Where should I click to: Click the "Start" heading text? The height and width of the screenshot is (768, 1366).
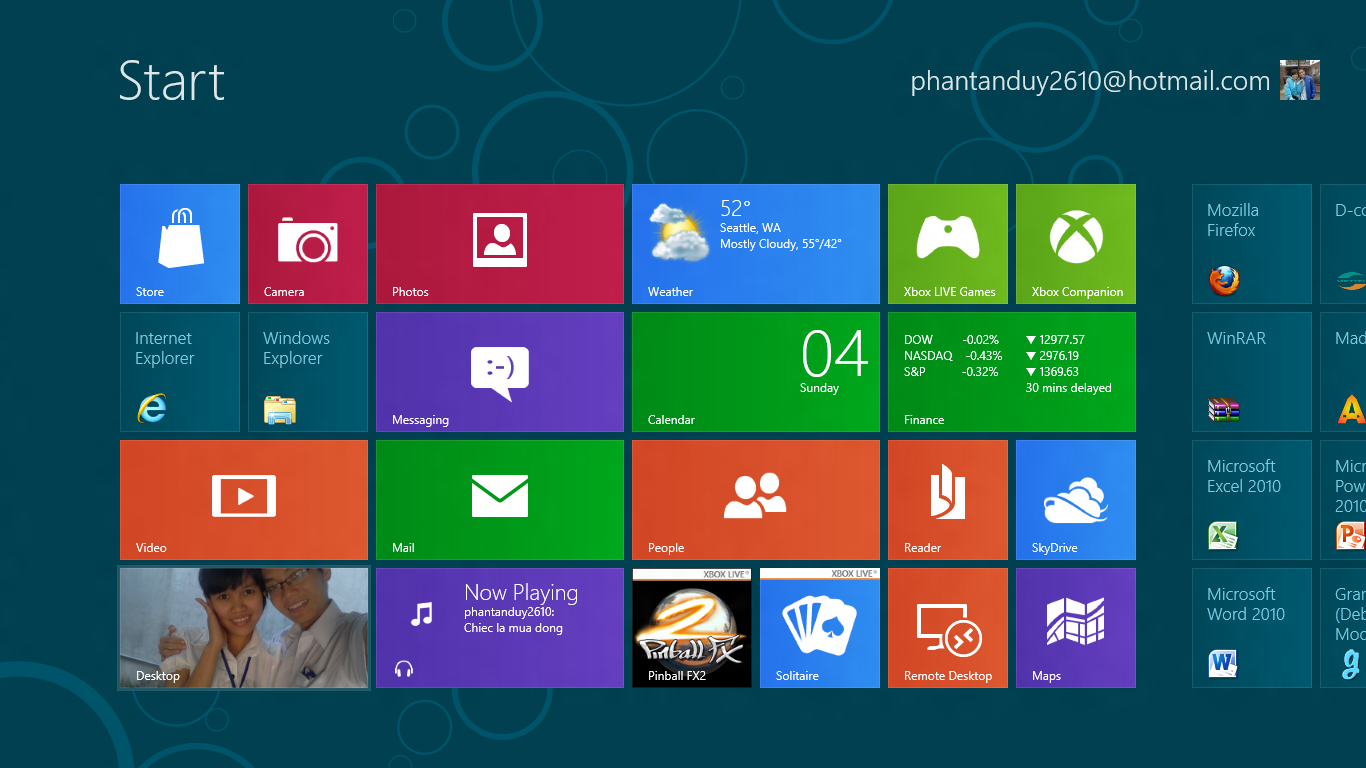pyautogui.click(x=172, y=81)
